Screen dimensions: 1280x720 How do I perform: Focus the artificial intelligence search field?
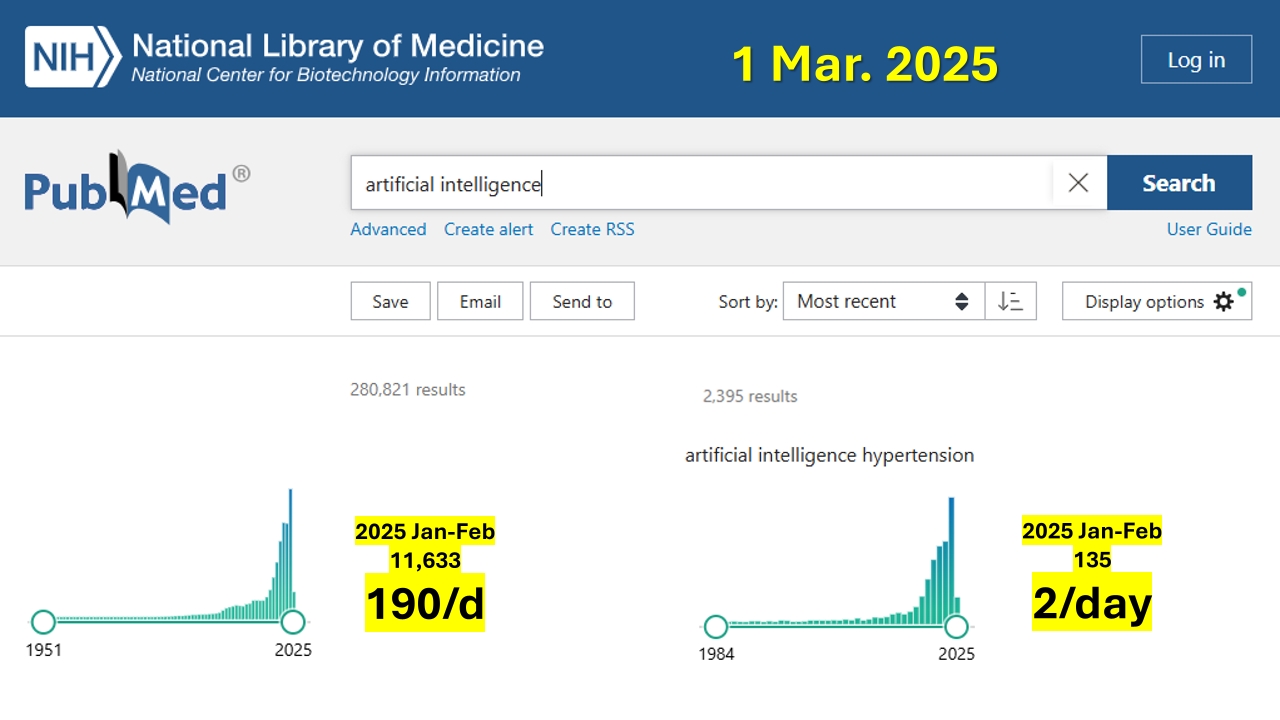click(x=700, y=183)
